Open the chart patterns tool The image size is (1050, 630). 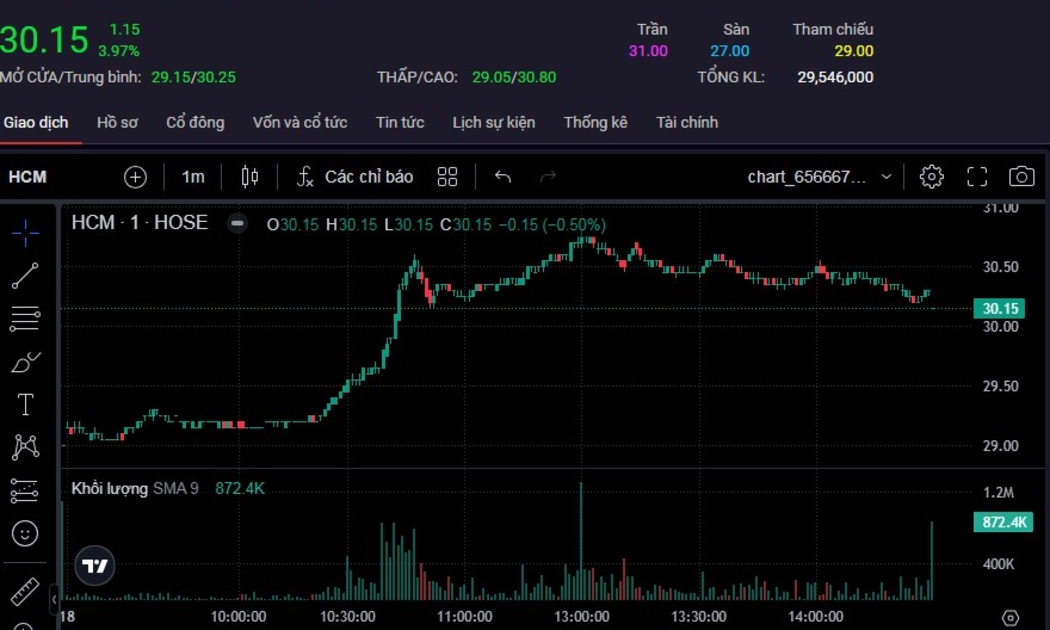pos(26,447)
